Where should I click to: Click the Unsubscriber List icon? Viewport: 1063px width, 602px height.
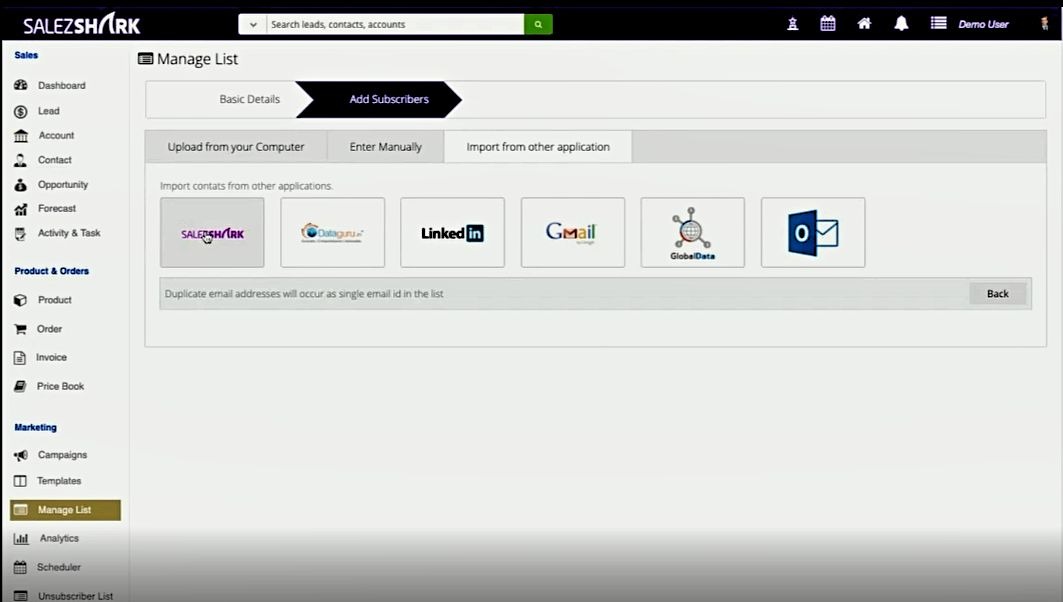point(20,596)
